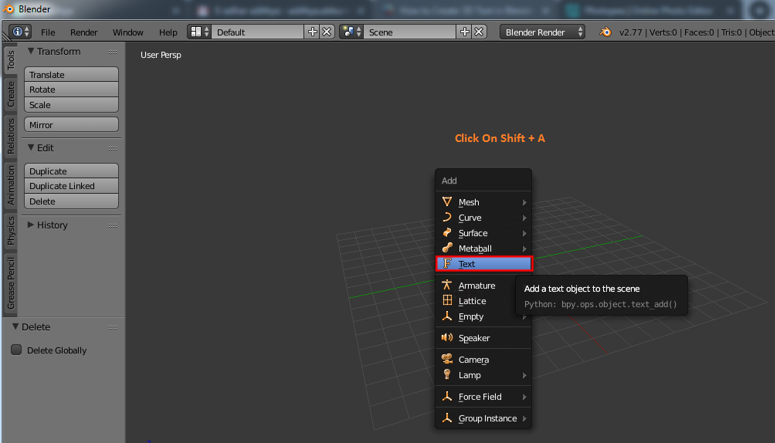Image resolution: width=775 pixels, height=443 pixels.
Task: Choose Group Instance from the Add menu
Action: [x=484, y=418]
